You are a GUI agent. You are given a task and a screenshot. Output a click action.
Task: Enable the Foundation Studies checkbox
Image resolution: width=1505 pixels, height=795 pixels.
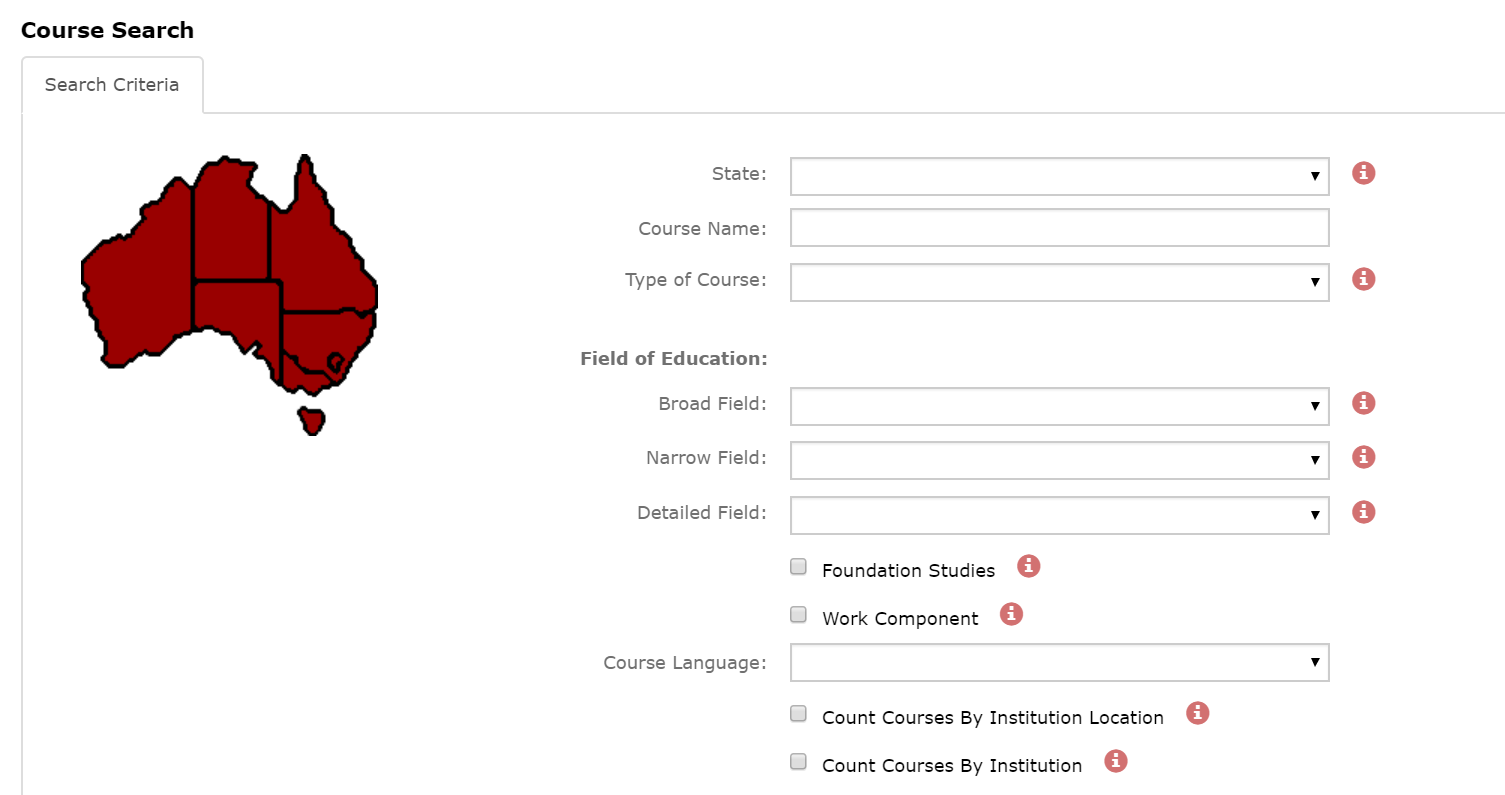click(x=798, y=567)
